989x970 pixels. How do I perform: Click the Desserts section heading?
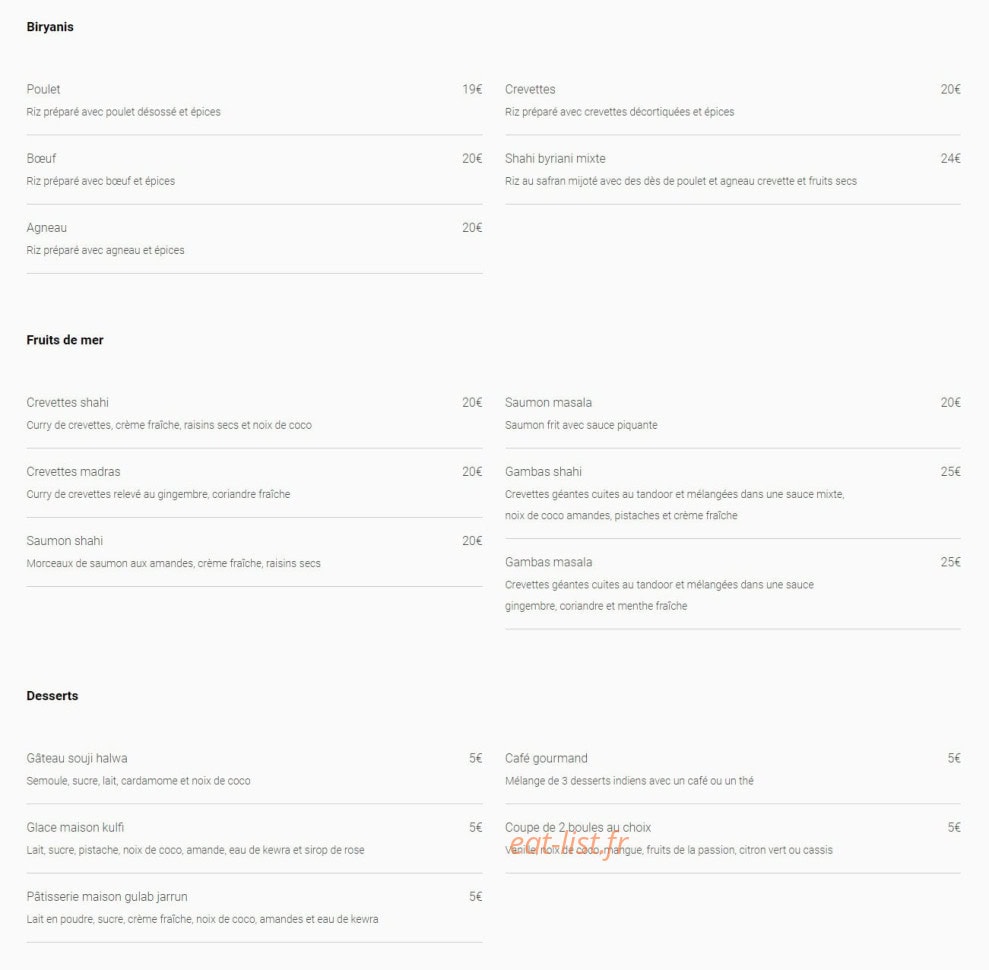[52, 696]
